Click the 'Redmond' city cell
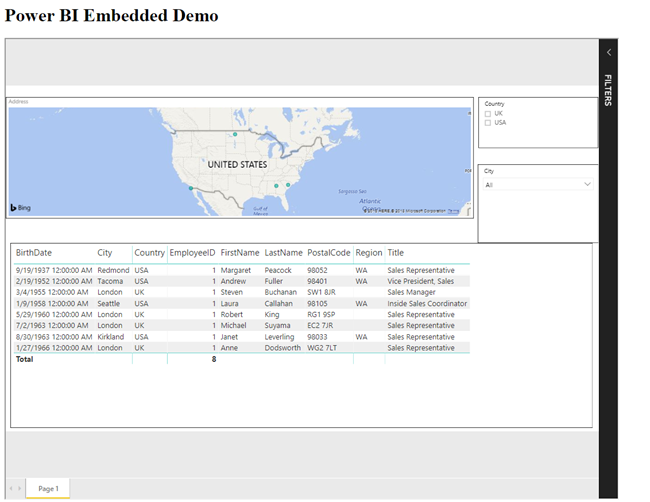The width and height of the screenshot is (650, 502). [x=113, y=270]
